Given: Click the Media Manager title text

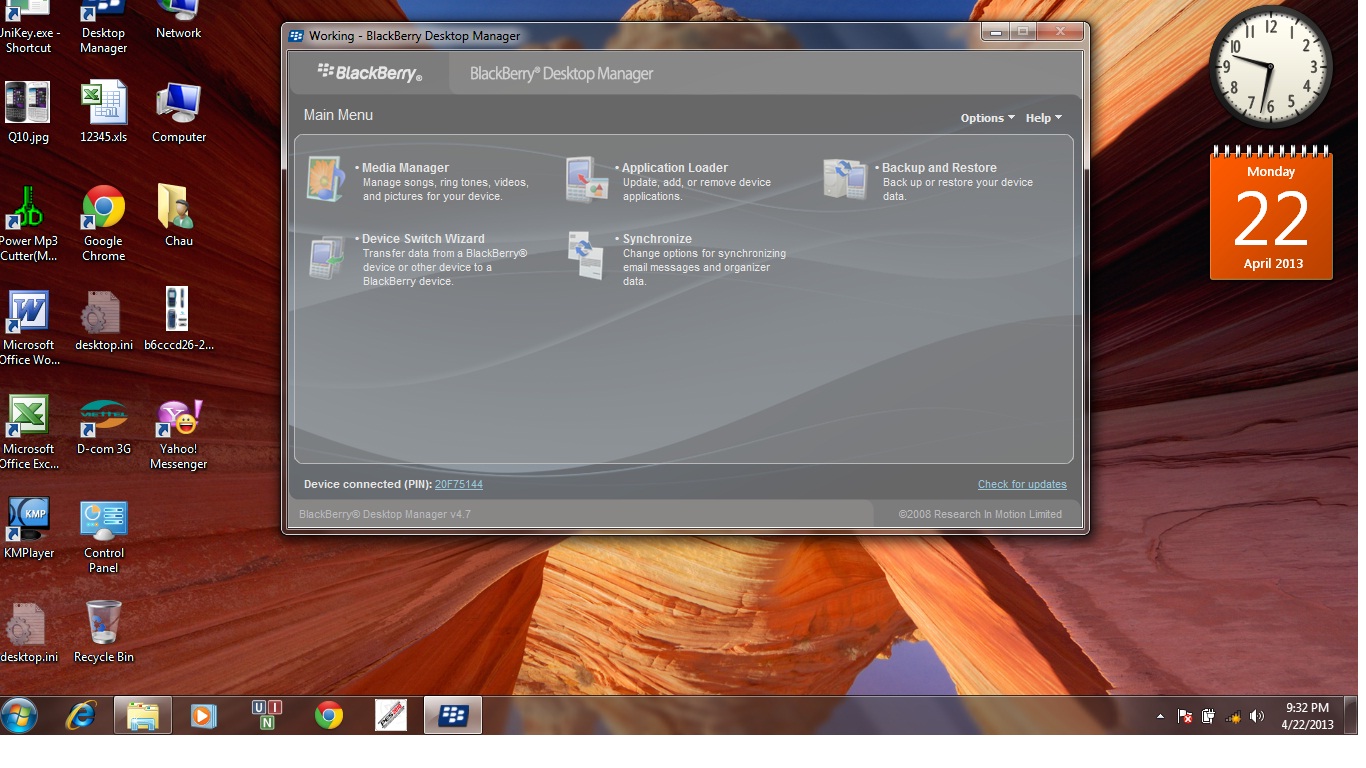Looking at the screenshot, I should (x=405, y=168).
